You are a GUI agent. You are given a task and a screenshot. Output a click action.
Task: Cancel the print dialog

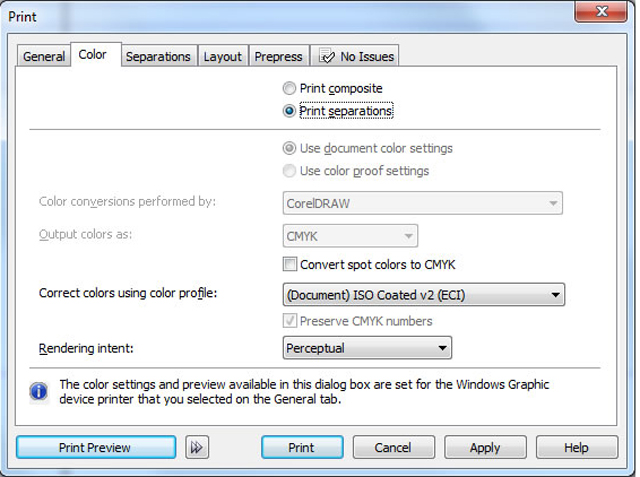click(393, 447)
